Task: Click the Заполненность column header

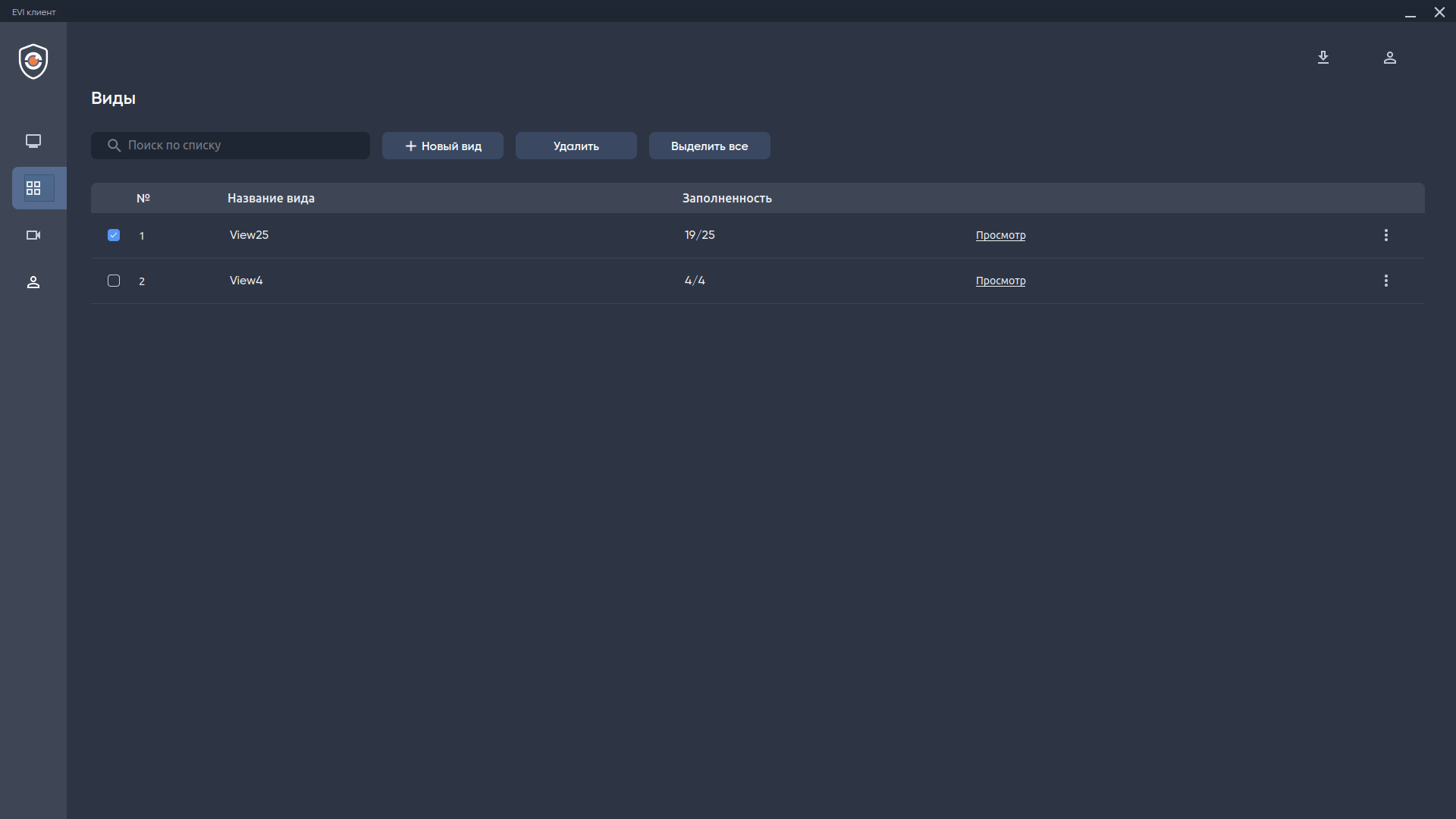Action: [726, 198]
